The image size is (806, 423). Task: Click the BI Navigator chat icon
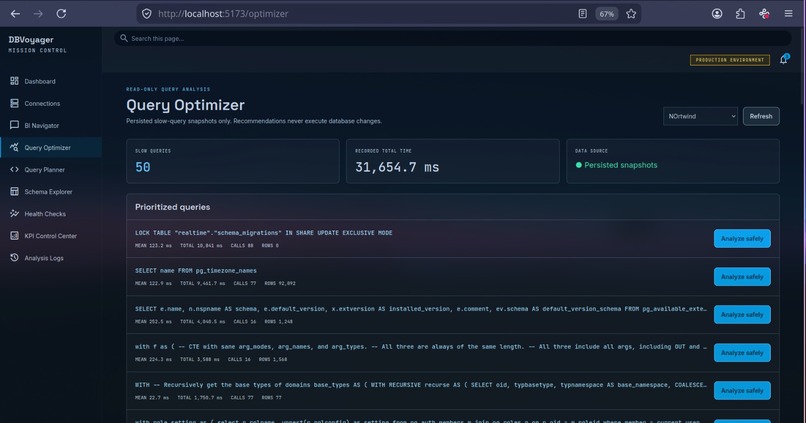pyautogui.click(x=14, y=125)
